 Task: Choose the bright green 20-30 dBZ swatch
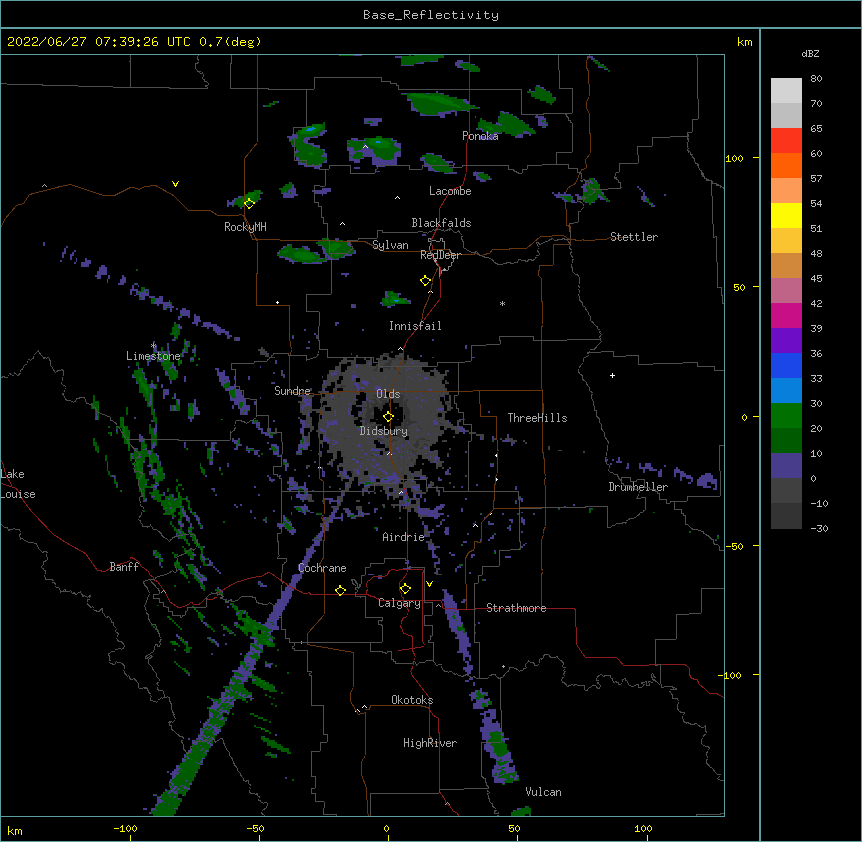(x=786, y=416)
